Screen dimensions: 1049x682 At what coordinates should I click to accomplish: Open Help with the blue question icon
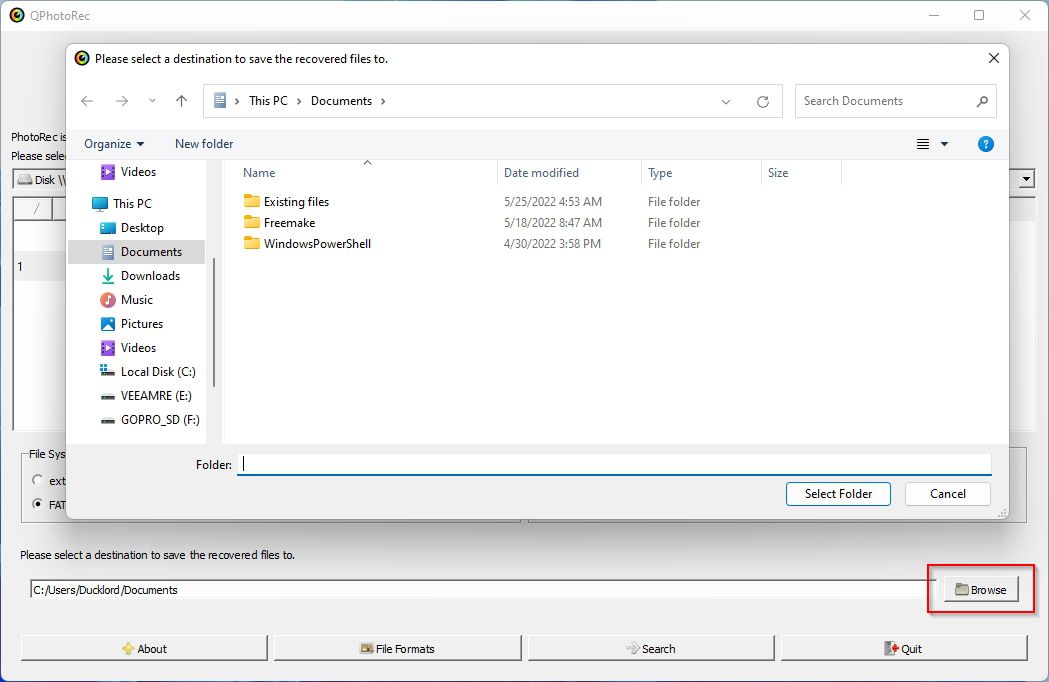coord(985,144)
